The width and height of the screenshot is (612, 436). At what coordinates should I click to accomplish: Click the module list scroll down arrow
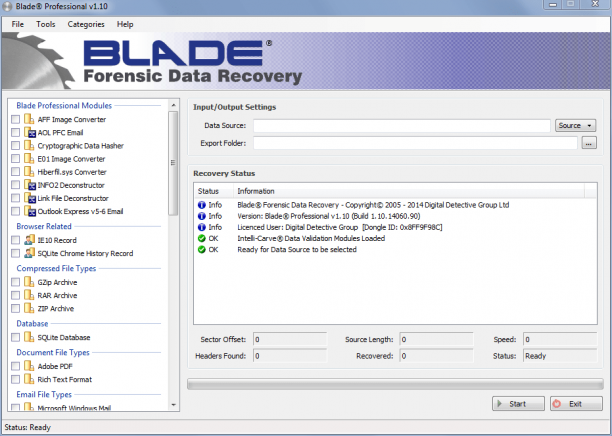coord(173,405)
